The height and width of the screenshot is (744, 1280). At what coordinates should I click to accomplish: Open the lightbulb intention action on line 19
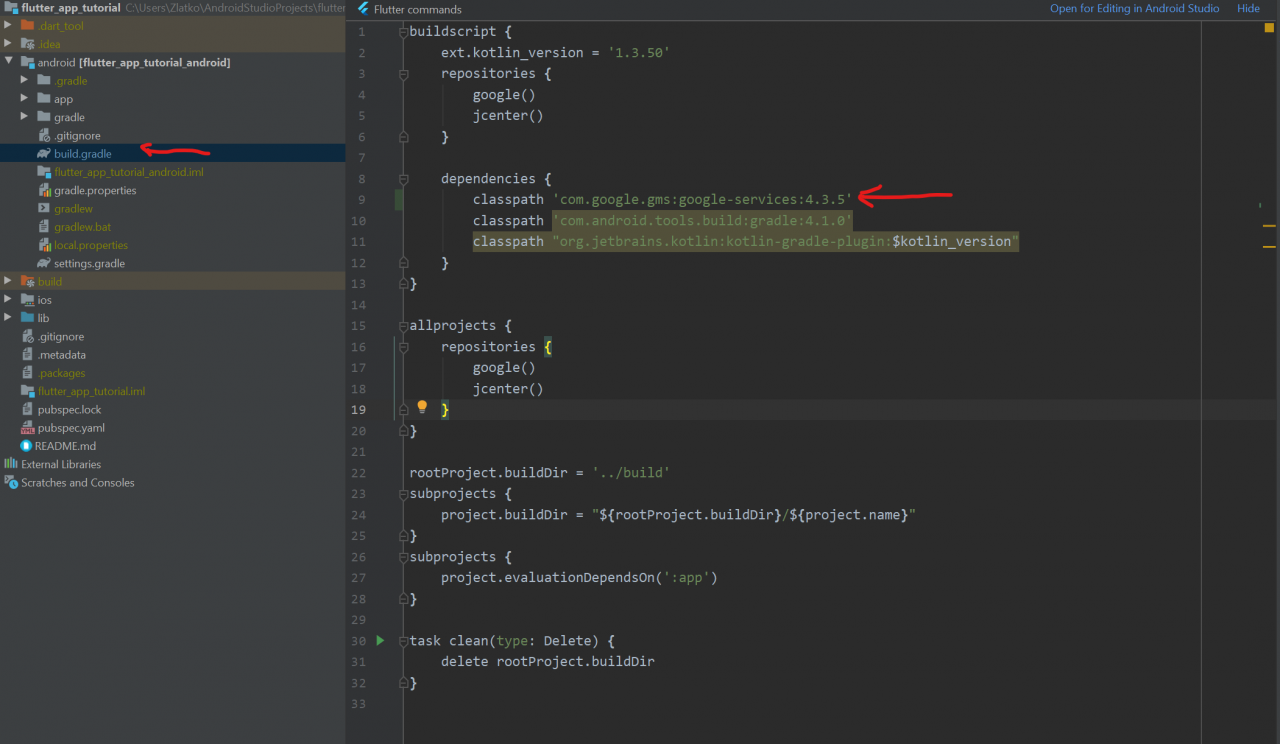coord(422,406)
